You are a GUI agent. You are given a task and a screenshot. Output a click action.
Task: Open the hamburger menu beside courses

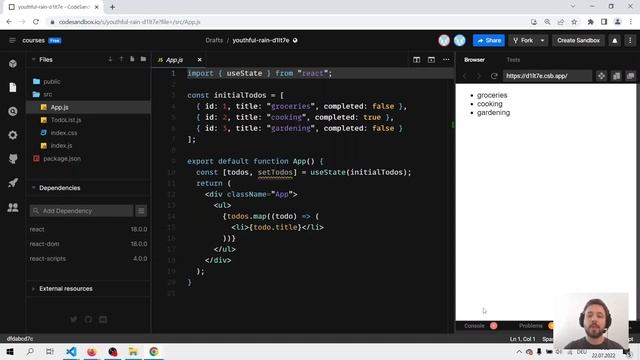tap(12, 40)
